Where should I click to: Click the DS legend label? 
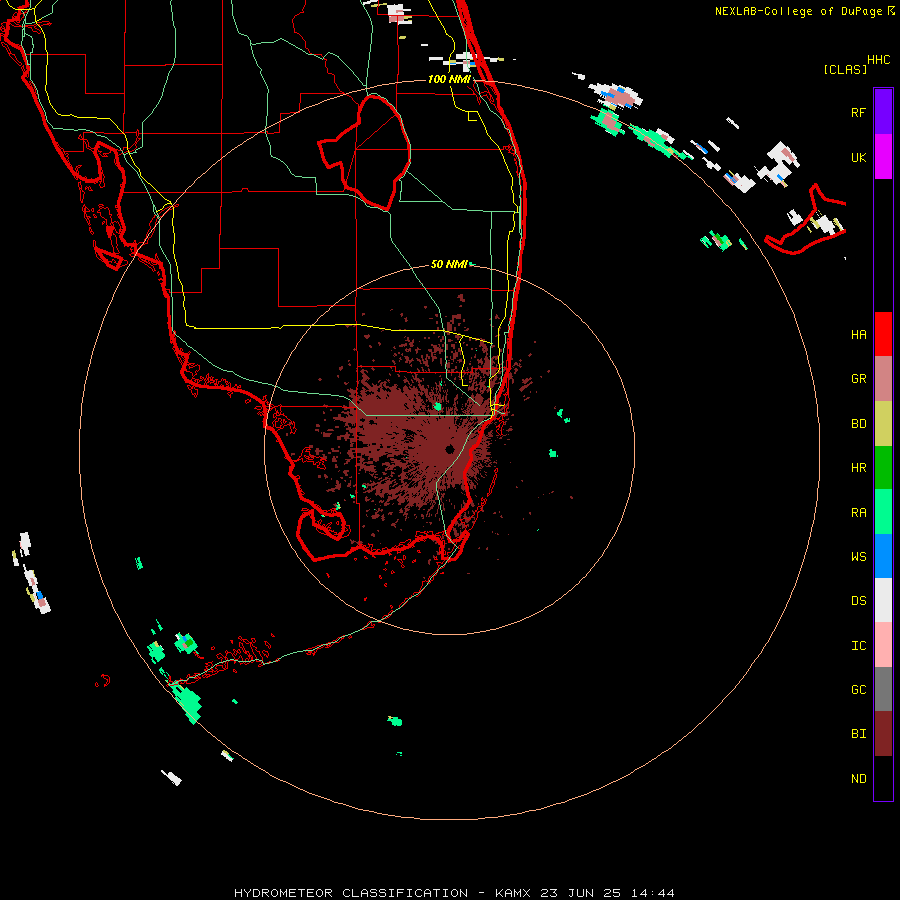[x=858, y=601]
